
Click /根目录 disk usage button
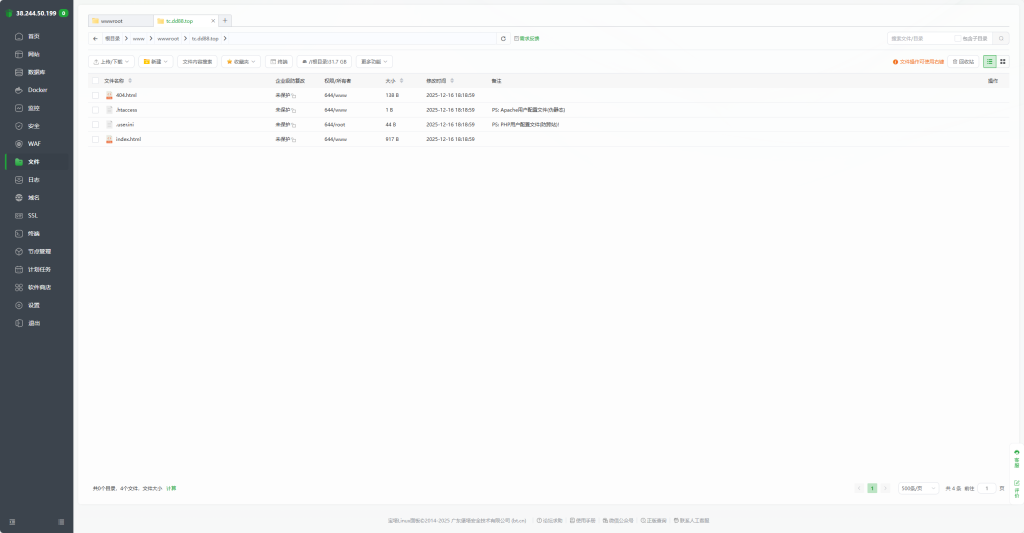coord(324,61)
